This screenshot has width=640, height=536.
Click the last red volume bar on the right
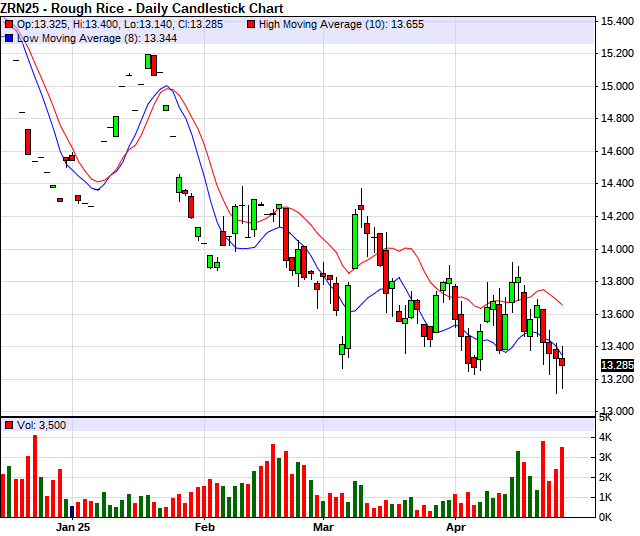563,482
